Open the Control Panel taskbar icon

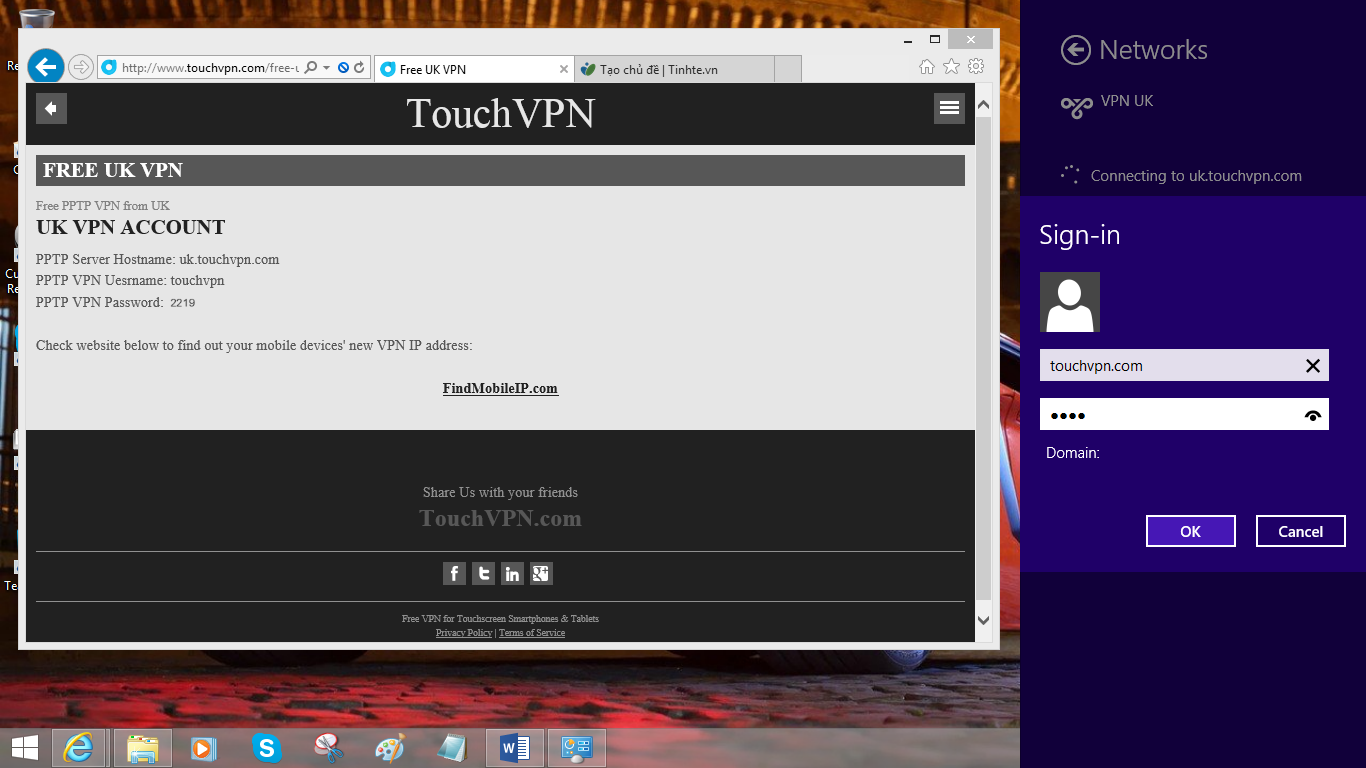(x=577, y=748)
